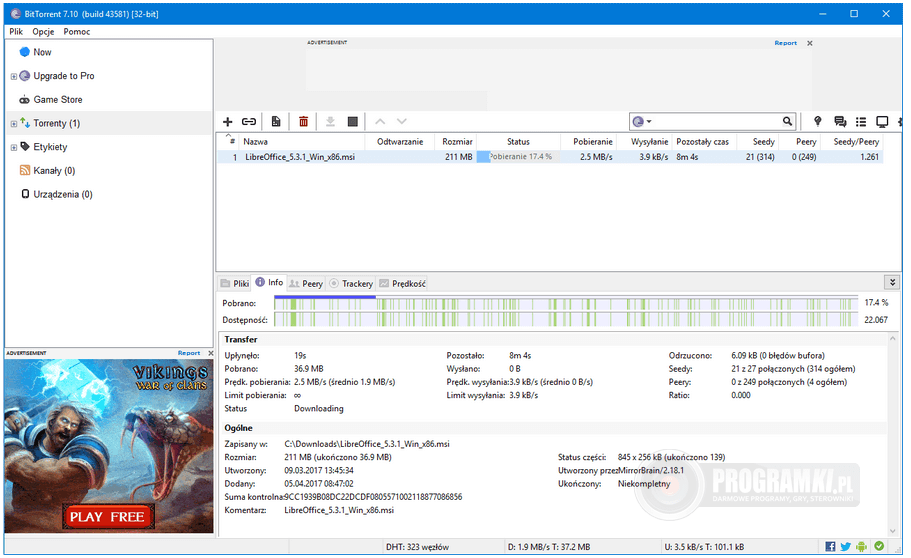Select LibreOffice_5.3.1_Win_x86.msi torrent row
The width and height of the screenshot is (911, 558).
550,157
